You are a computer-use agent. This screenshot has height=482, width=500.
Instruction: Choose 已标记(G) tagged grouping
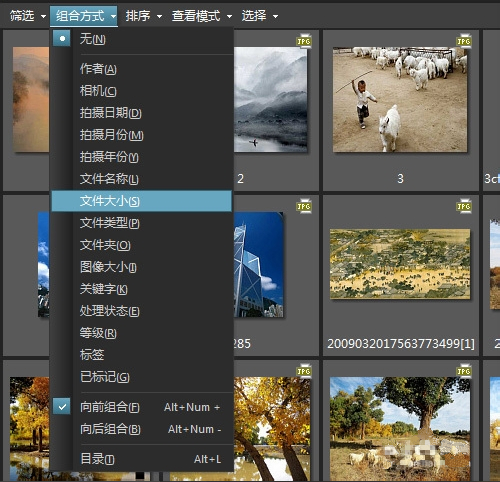142,377
